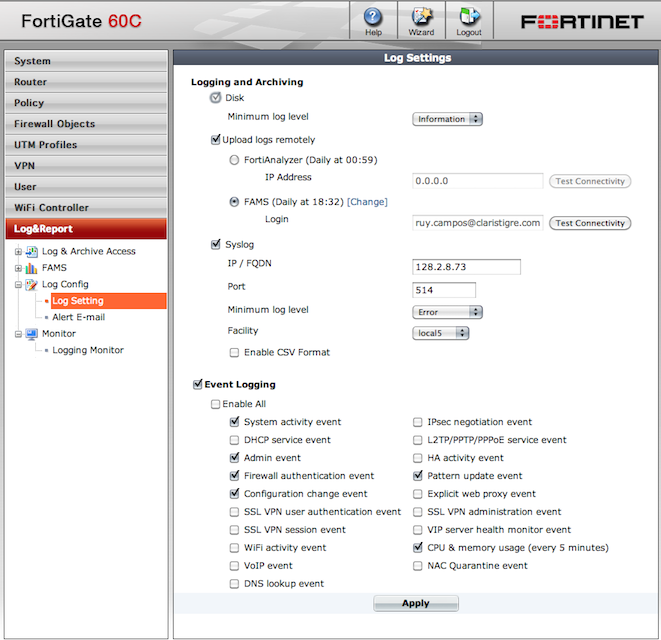Viewport: 661px width, 640px height.
Task: Open the WiFi Controller menu section
Action: (86, 208)
